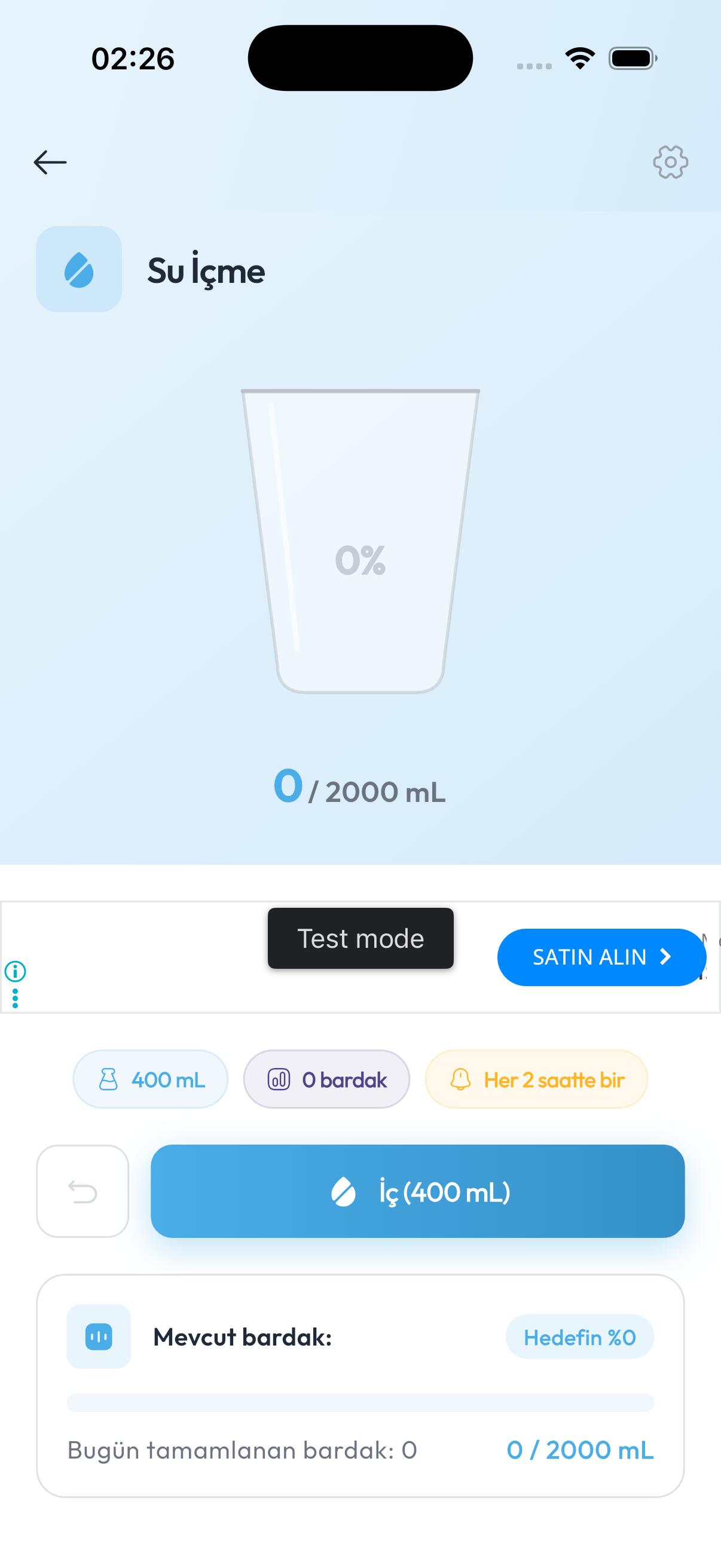The image size is (721, 1568).
Task: Tap the Hedefin %0 badge
Action: (x=579, y=1337)
